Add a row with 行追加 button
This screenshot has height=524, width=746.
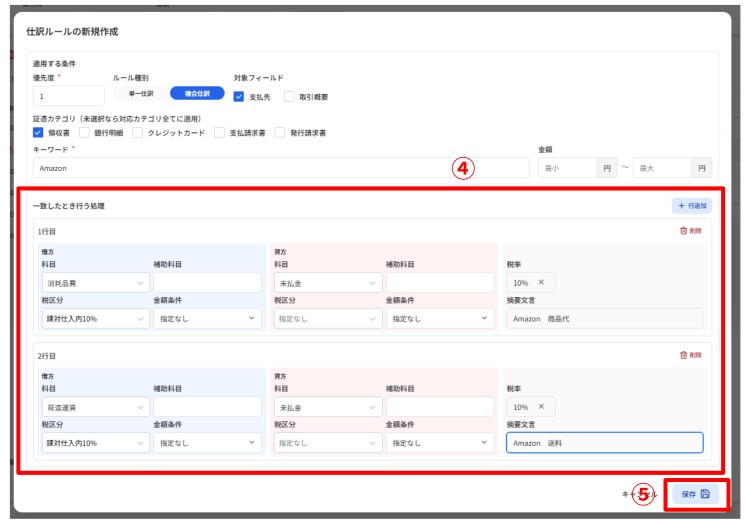692,206
